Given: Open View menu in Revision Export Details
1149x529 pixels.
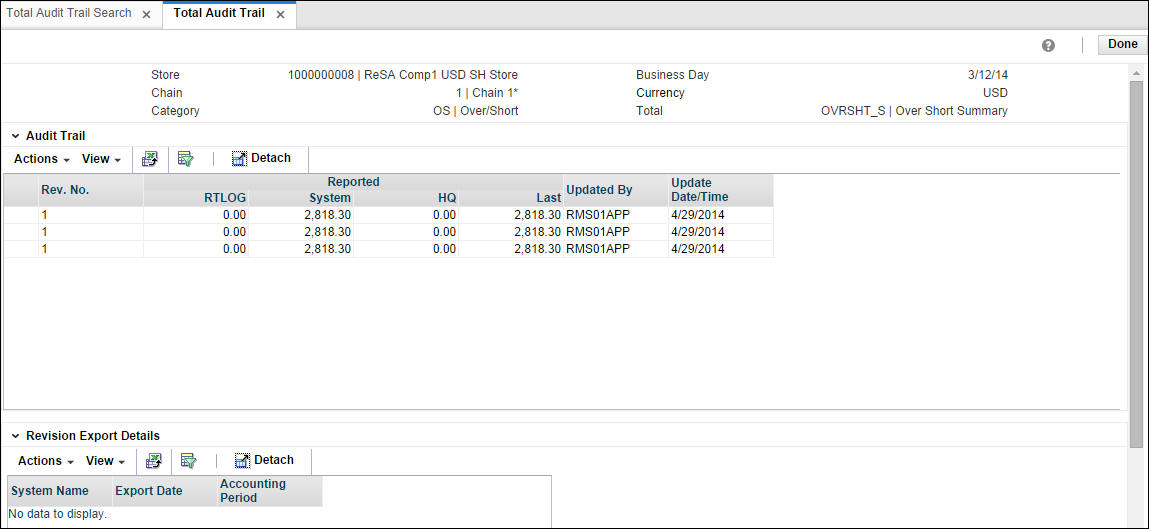Looking at the screenshot, I should click(105, 461).
